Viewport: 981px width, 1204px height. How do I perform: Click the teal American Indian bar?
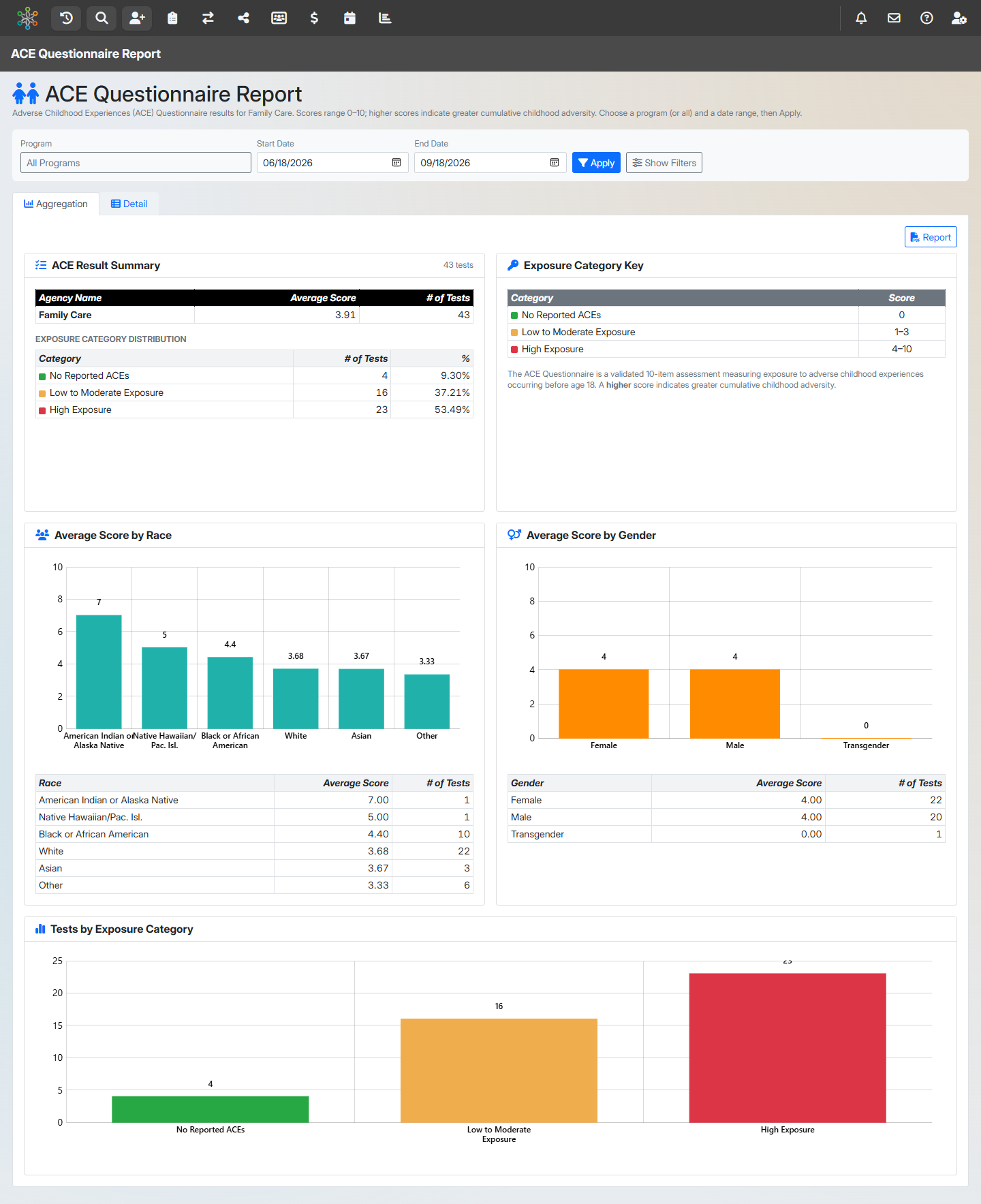tap(99, 672)
